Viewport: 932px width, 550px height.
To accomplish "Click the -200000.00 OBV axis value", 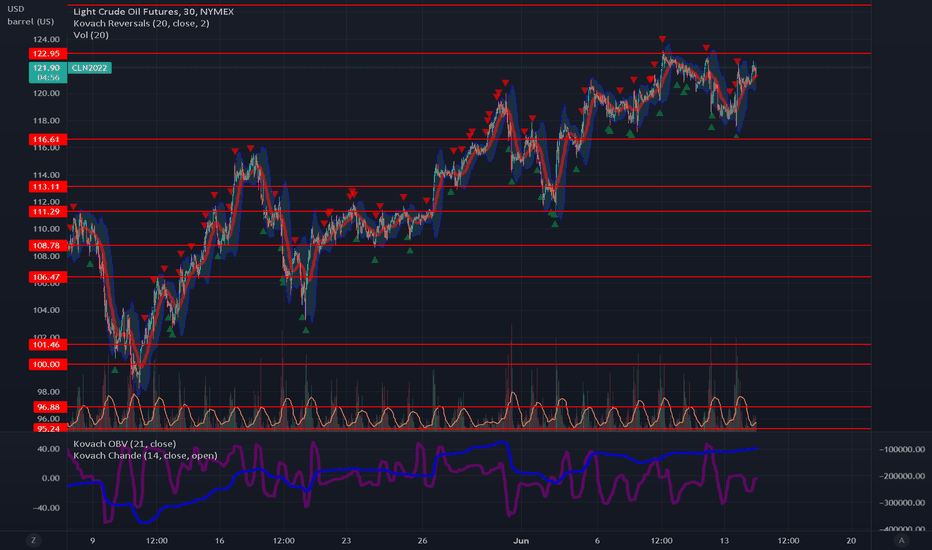I will (902, 476).
